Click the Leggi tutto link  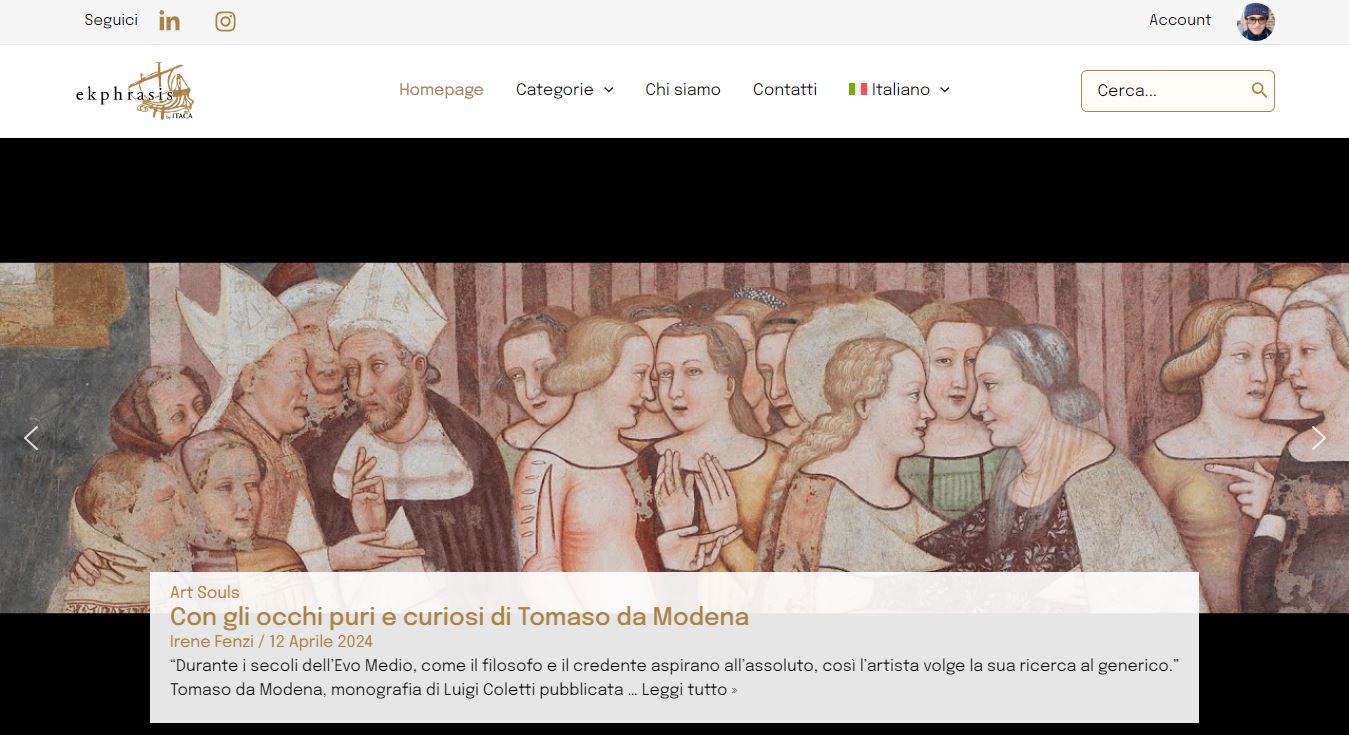[689, 690]
